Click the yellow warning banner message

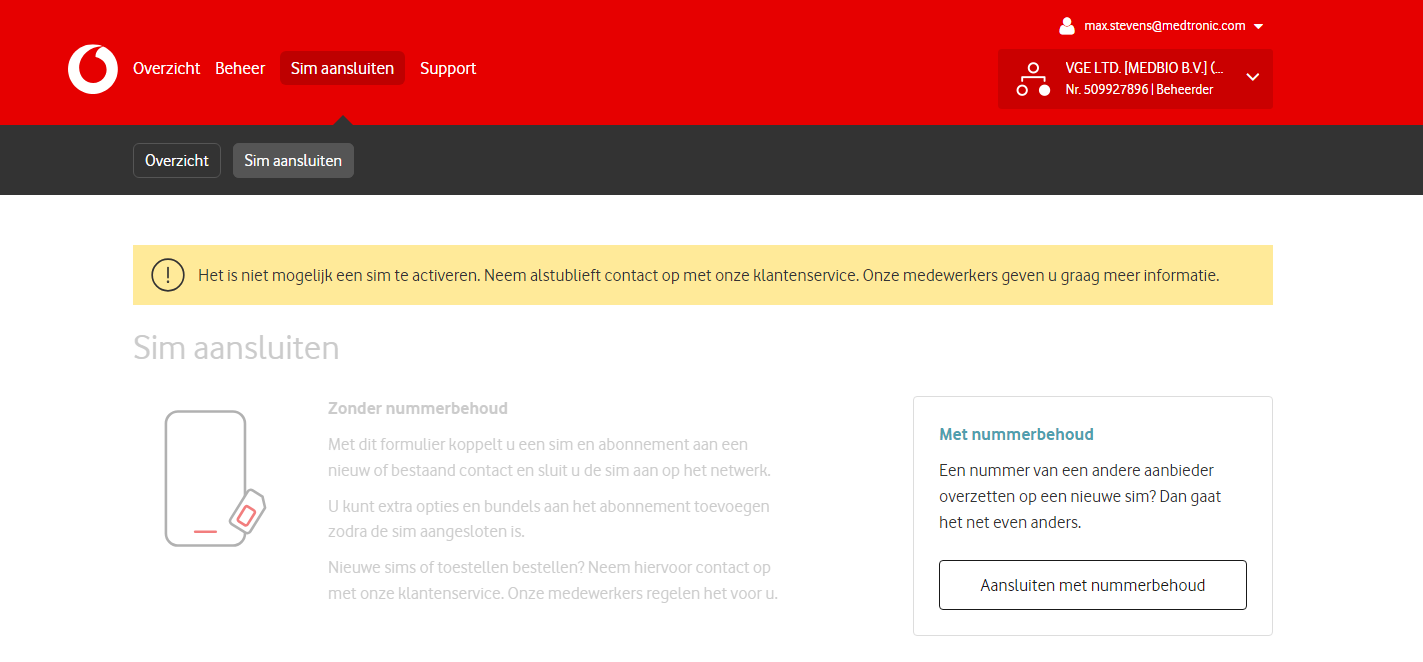708,275
